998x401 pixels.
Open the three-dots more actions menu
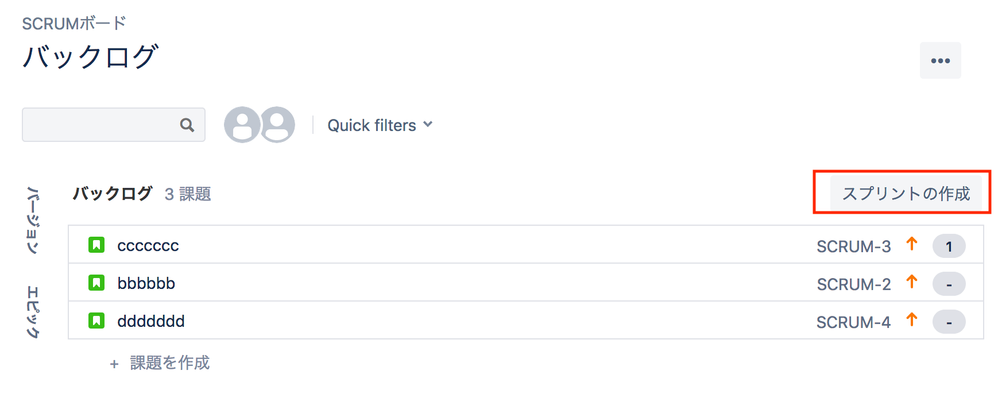click(940, 61)
